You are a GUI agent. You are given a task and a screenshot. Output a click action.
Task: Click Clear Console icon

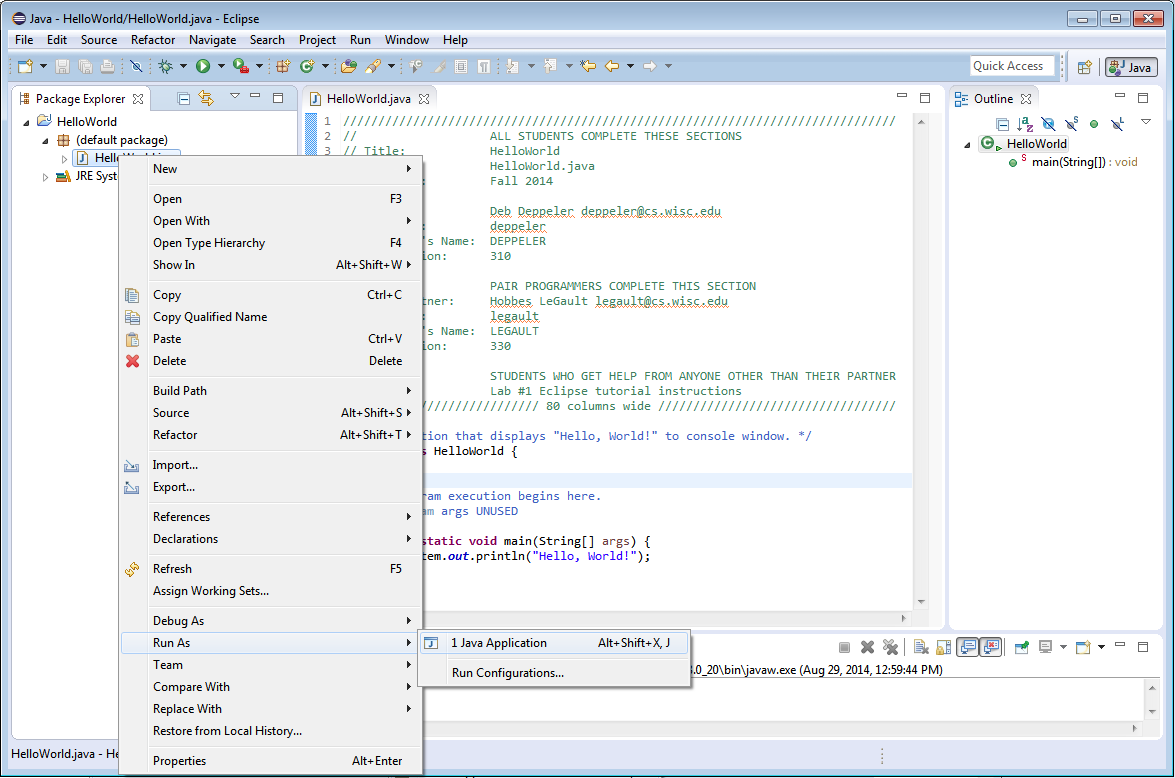(x=919, y=647)
